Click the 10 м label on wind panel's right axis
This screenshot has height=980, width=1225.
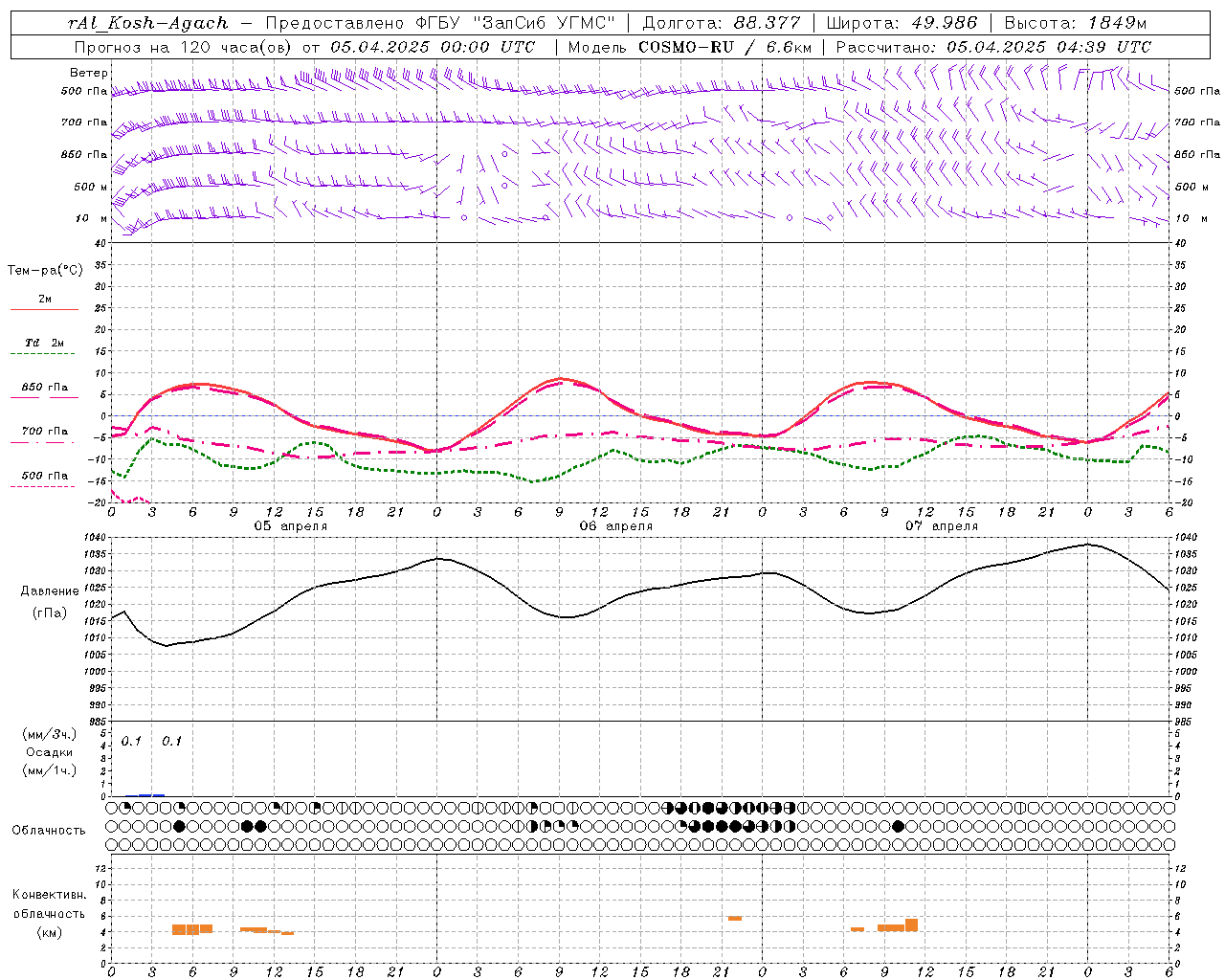pyautogui.click(x=1192, y=218)
